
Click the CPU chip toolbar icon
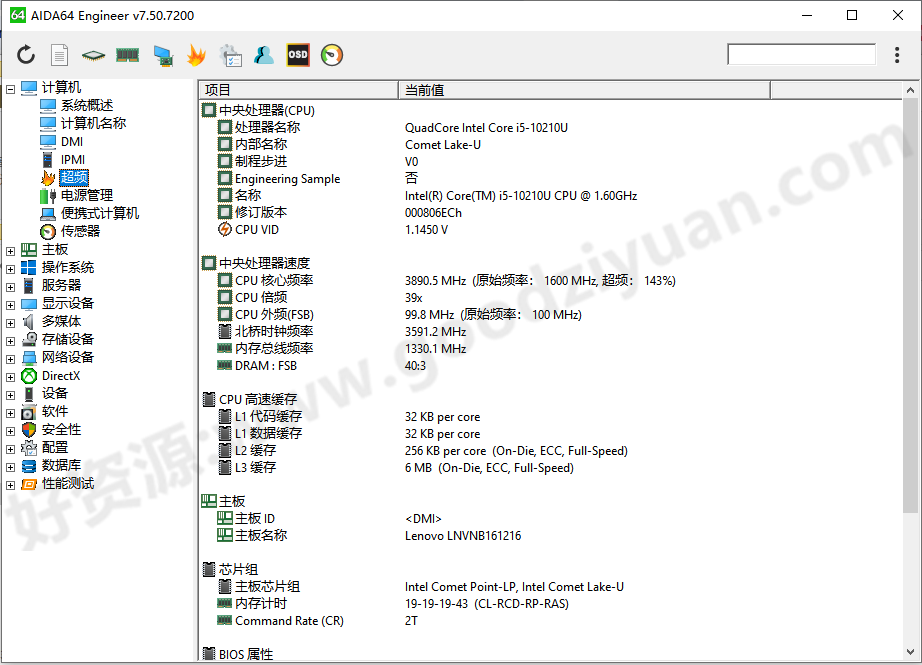pyautogui.click(x=94, y=55)
